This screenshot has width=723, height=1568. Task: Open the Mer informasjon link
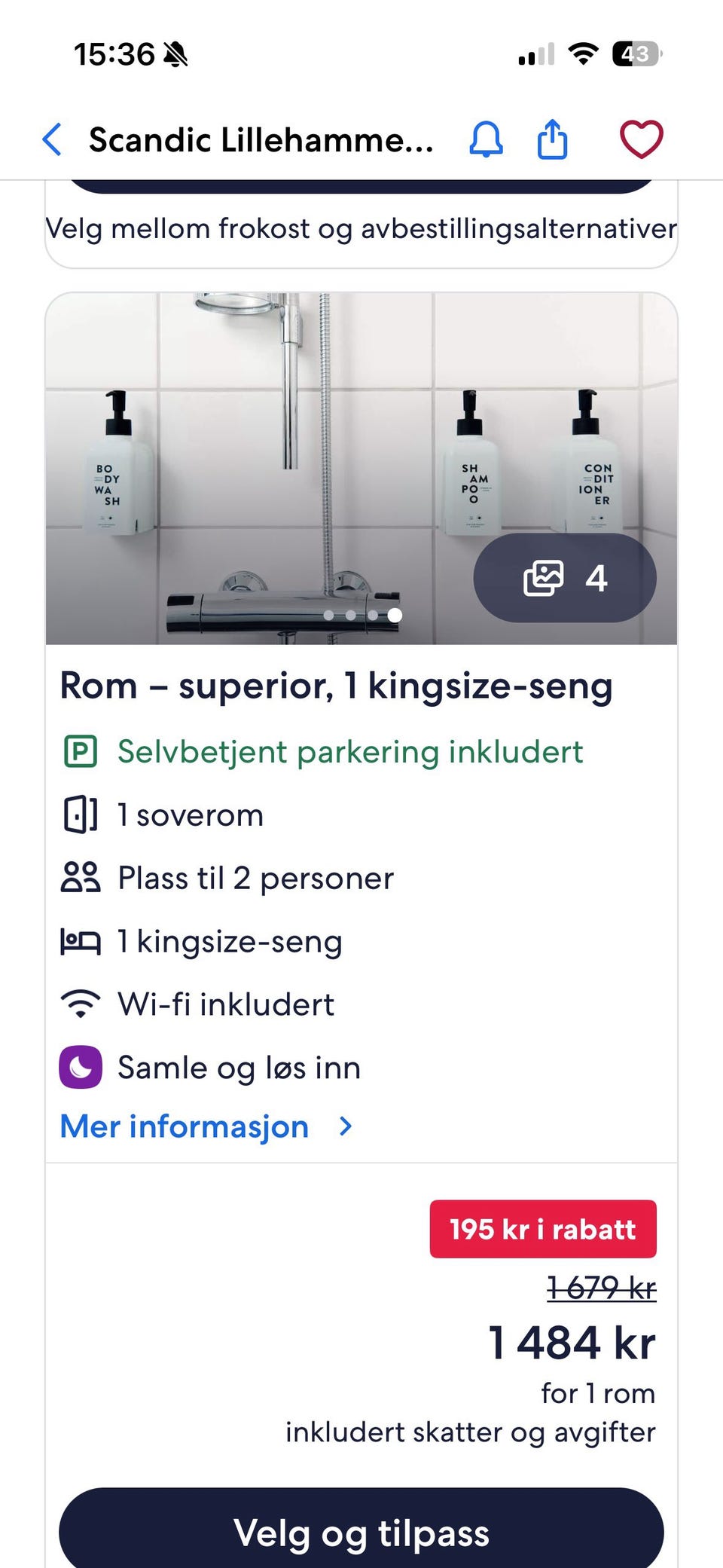point(185,1126)
